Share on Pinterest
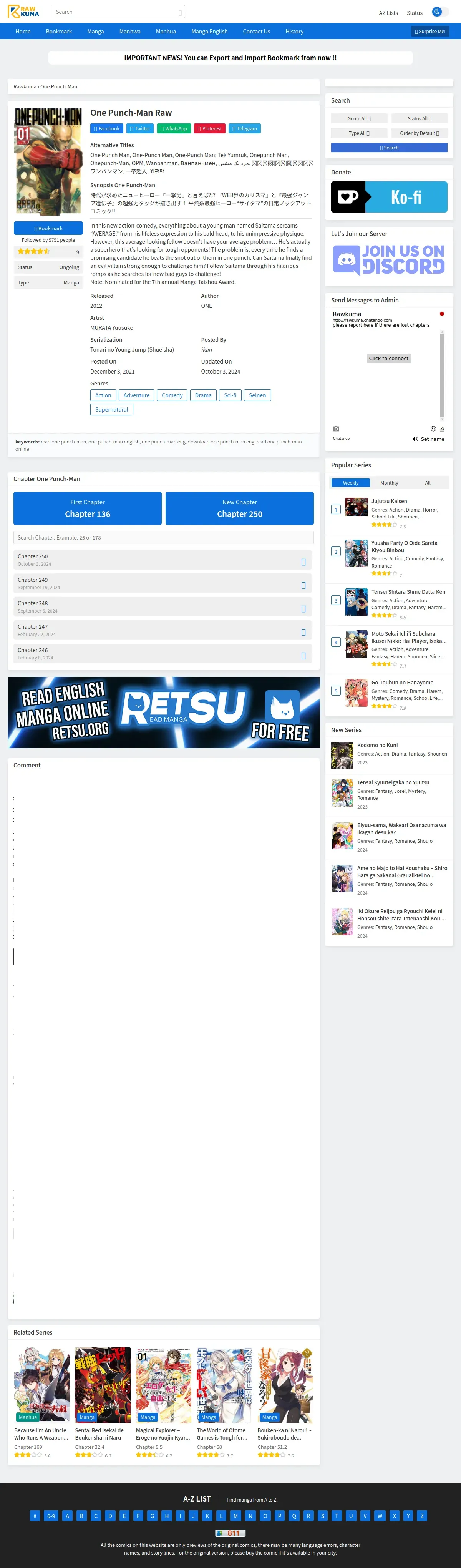This screenshot has height=1568, width=461. 210,128
